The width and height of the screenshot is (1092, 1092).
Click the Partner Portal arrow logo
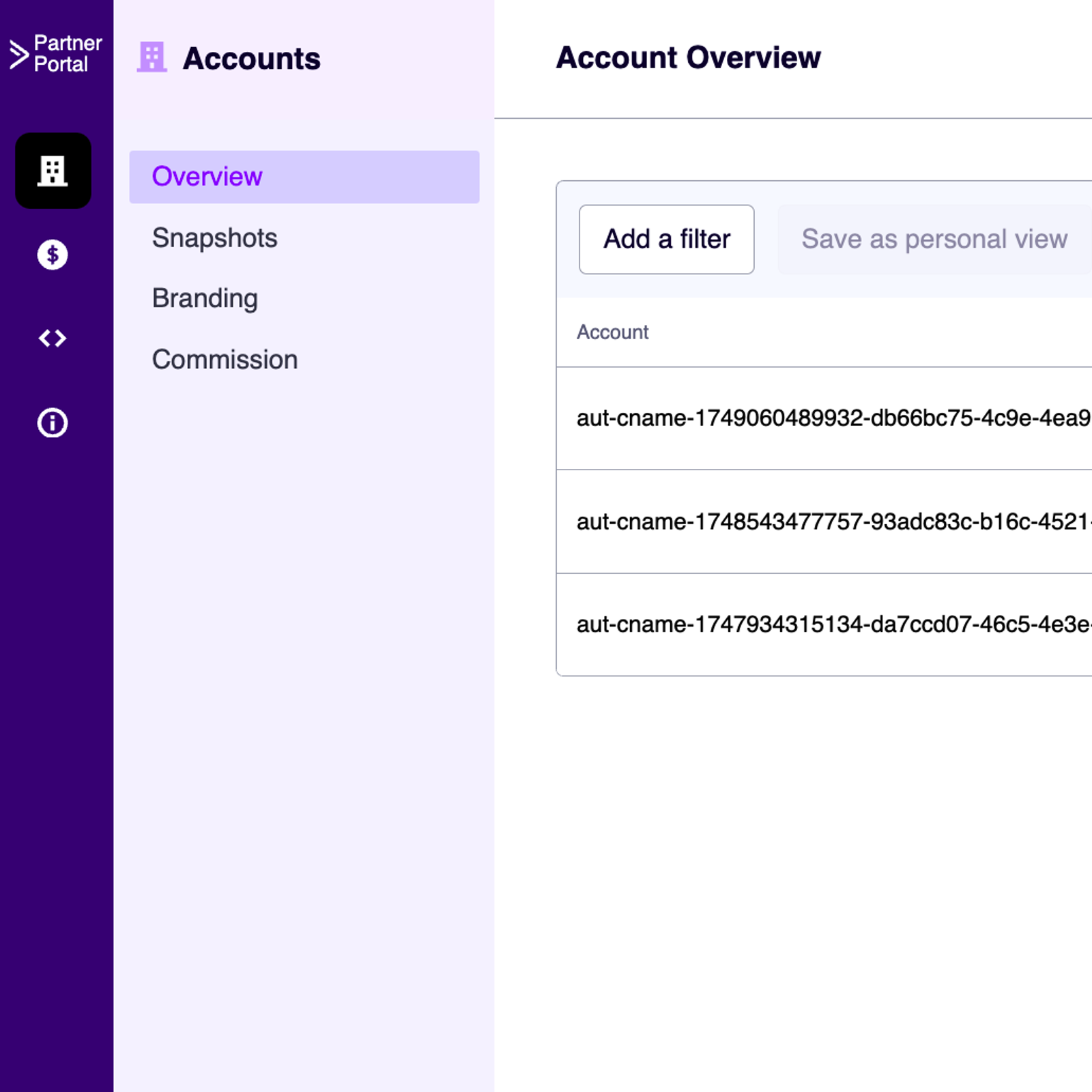point(18,55)
